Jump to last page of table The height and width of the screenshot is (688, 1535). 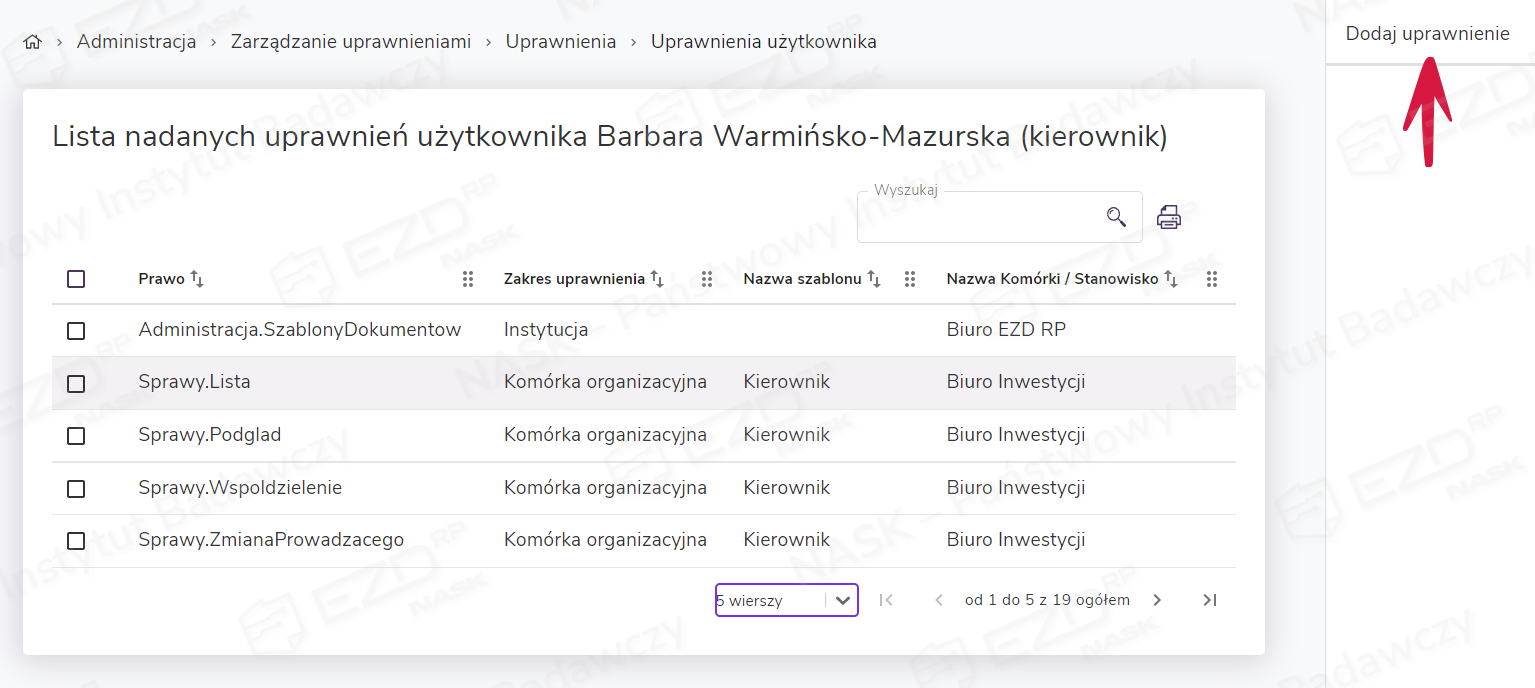(1210, 600)
